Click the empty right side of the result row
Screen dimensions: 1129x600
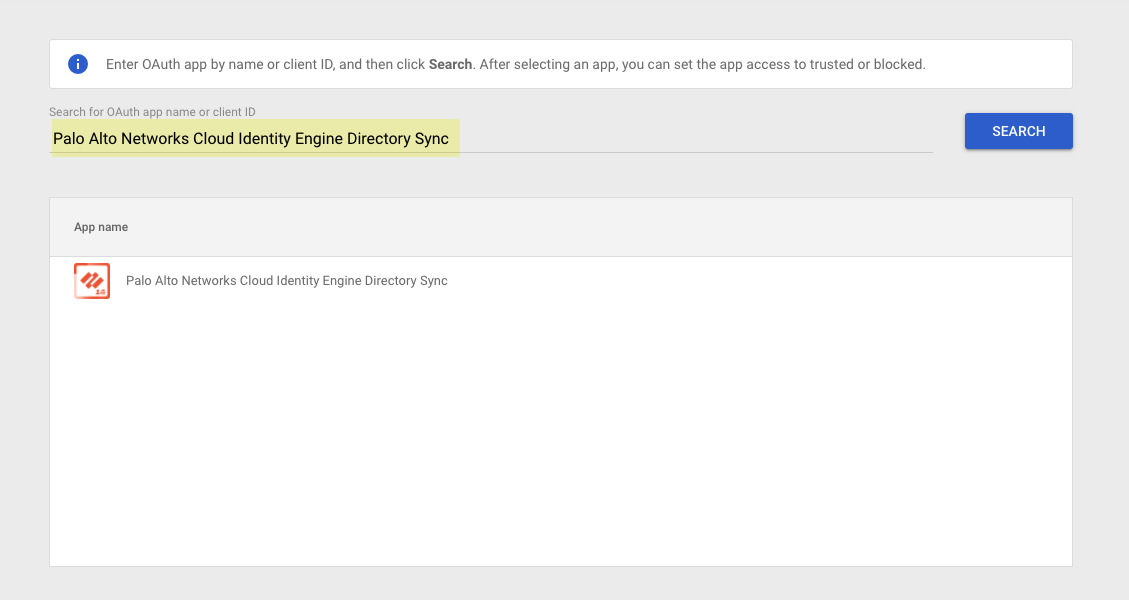(800, 281)
